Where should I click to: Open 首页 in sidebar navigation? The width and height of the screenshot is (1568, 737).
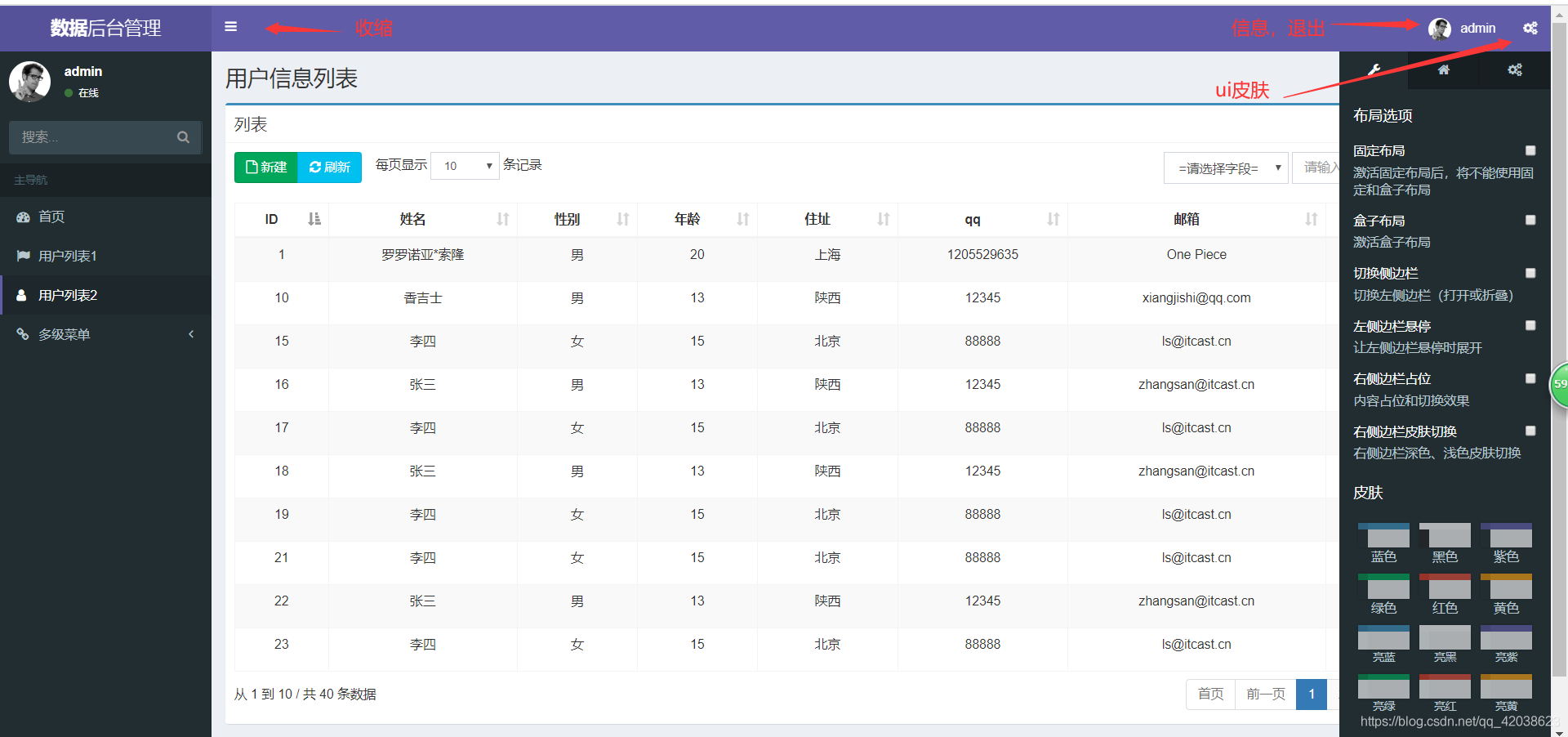[105, 217]
